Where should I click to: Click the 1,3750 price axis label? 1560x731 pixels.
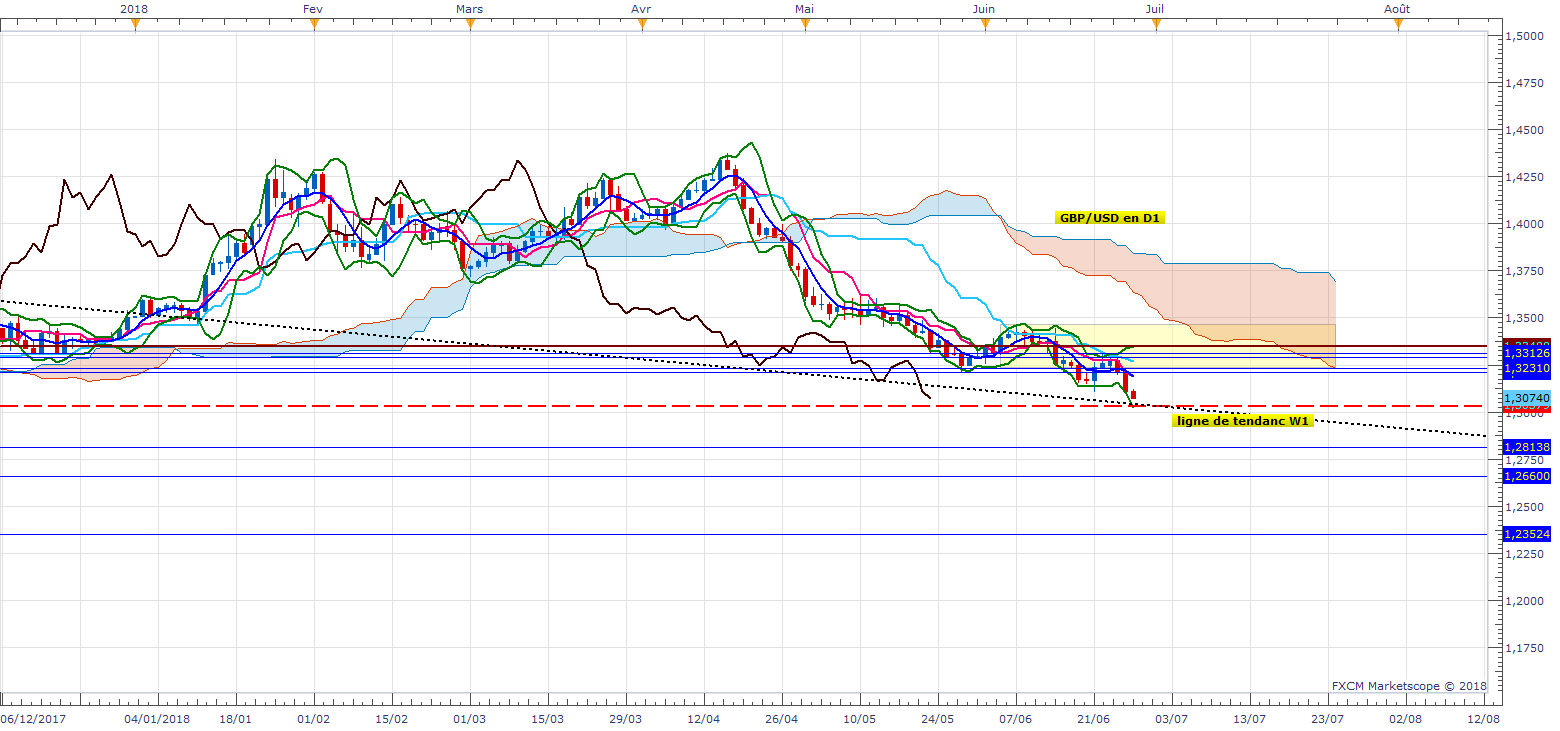click(x=1526, y=271)
